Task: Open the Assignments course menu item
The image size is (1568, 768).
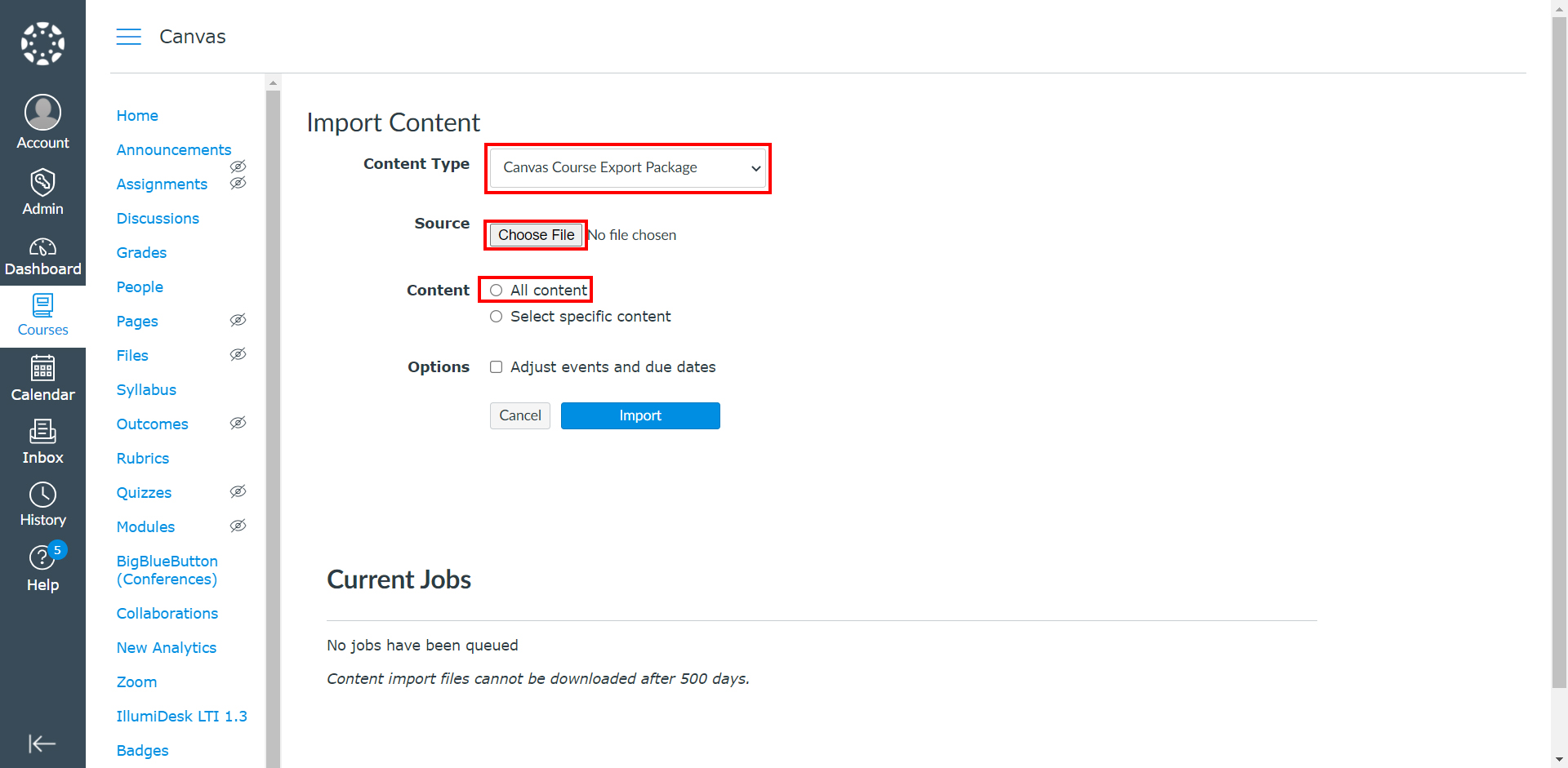Action: tap(162, 184)
